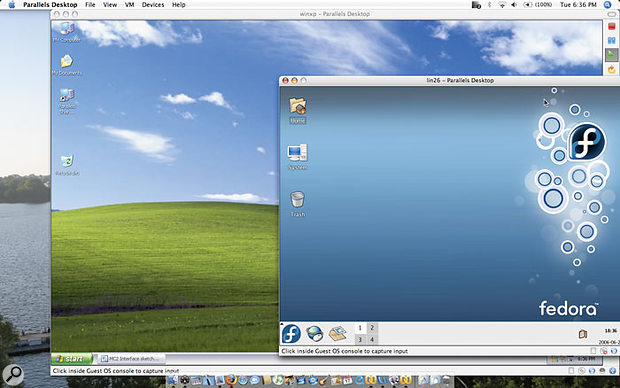Click the orange reset VM arrow in winxp toolbar
The height and width of the screenshot is (388, 620).
coord(612,70)
